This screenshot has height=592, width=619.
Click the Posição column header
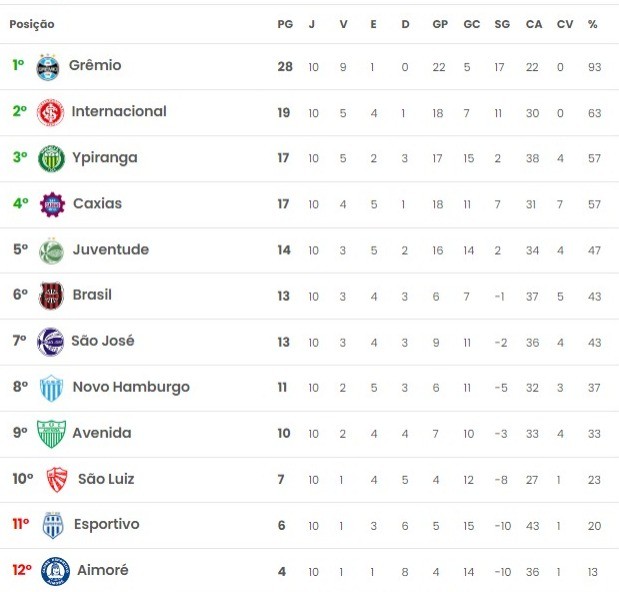(x=32, y=24)
